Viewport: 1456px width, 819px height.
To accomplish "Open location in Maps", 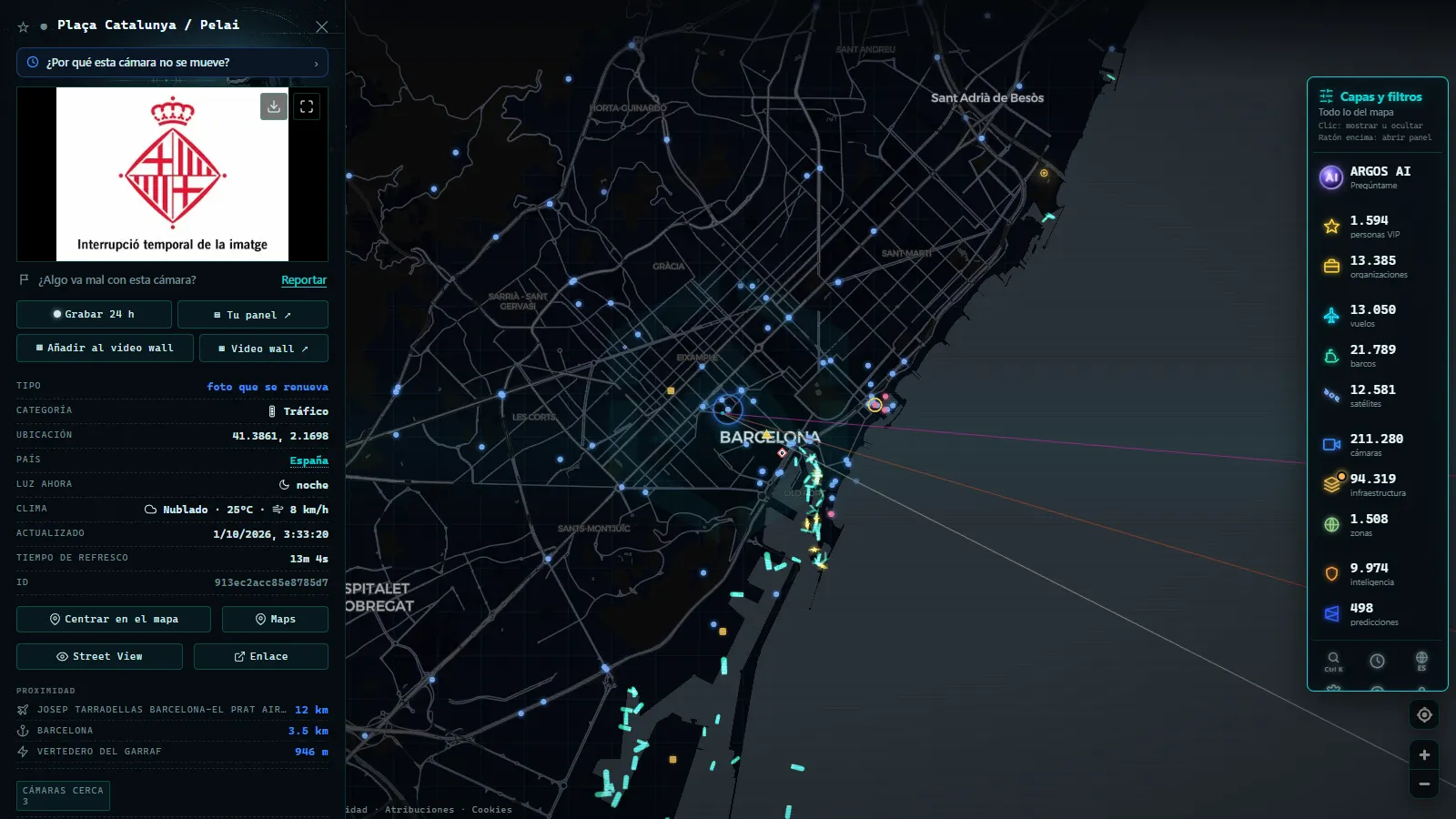I will pyautogui.click(x=275, y=619).
